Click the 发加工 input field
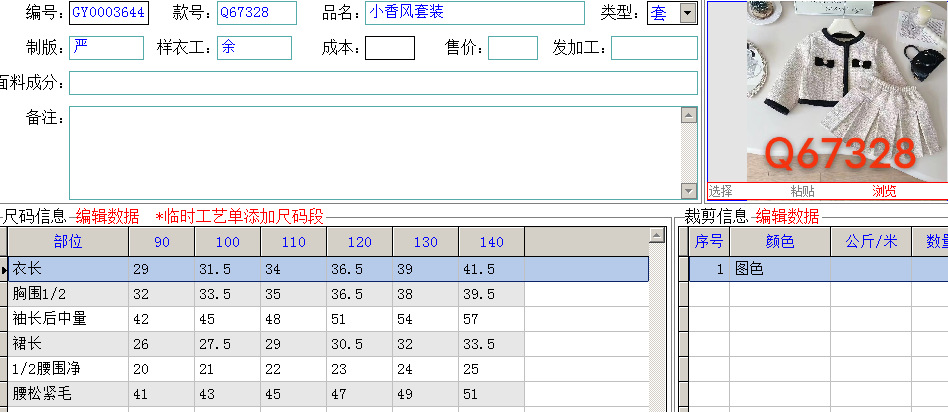Viewport: 948px width, 412px height. point(654,48)
